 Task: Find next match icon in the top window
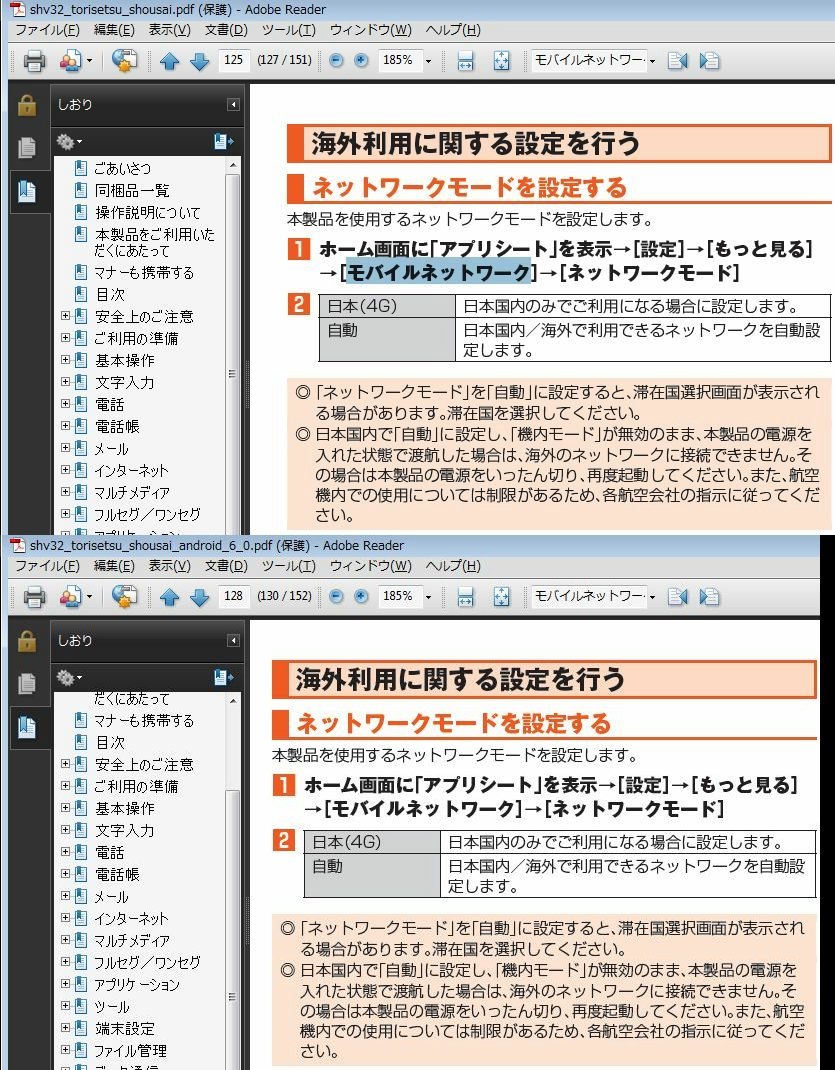[709, 61]
